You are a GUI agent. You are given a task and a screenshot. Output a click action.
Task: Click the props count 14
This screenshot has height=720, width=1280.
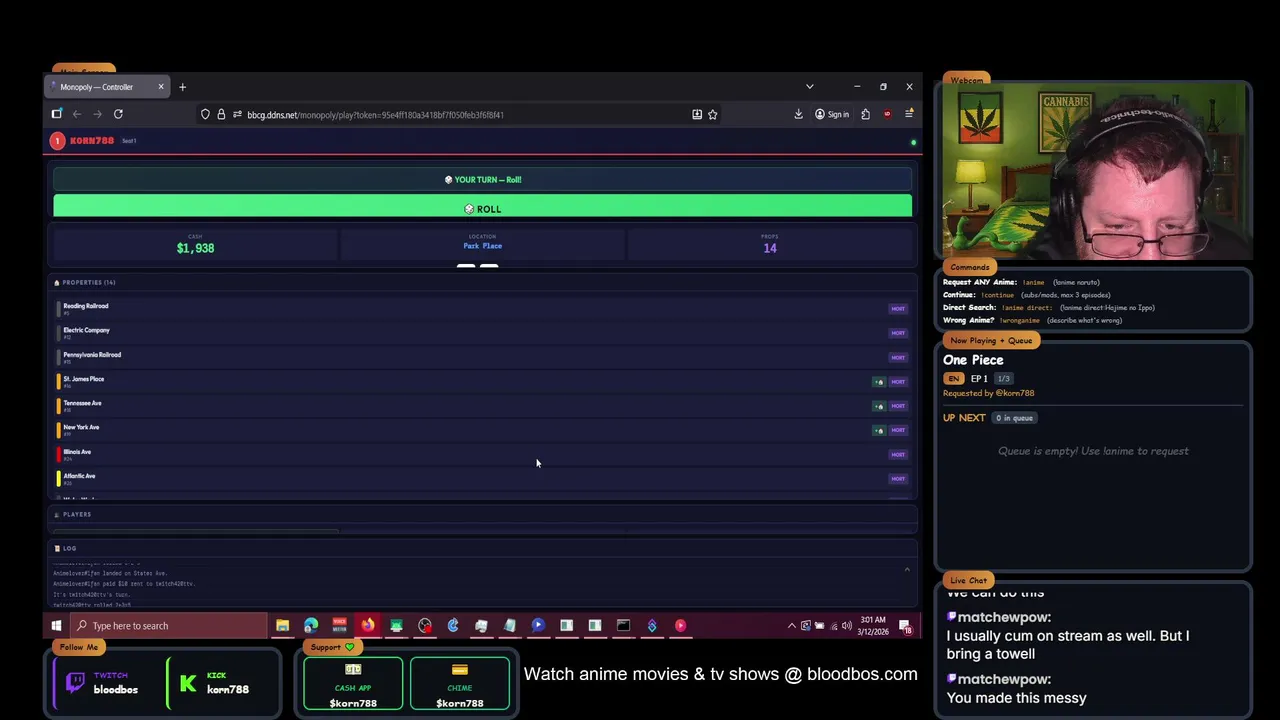tap(770, 248)
